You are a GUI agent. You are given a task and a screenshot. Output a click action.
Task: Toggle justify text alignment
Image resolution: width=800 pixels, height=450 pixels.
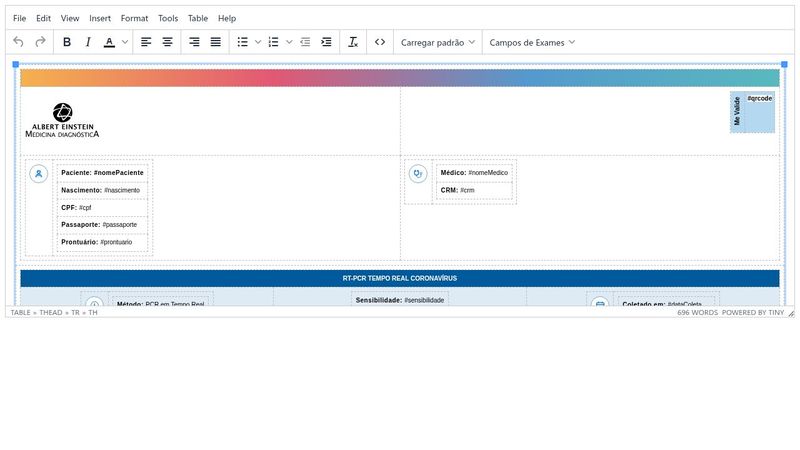(x=216, y=42)
